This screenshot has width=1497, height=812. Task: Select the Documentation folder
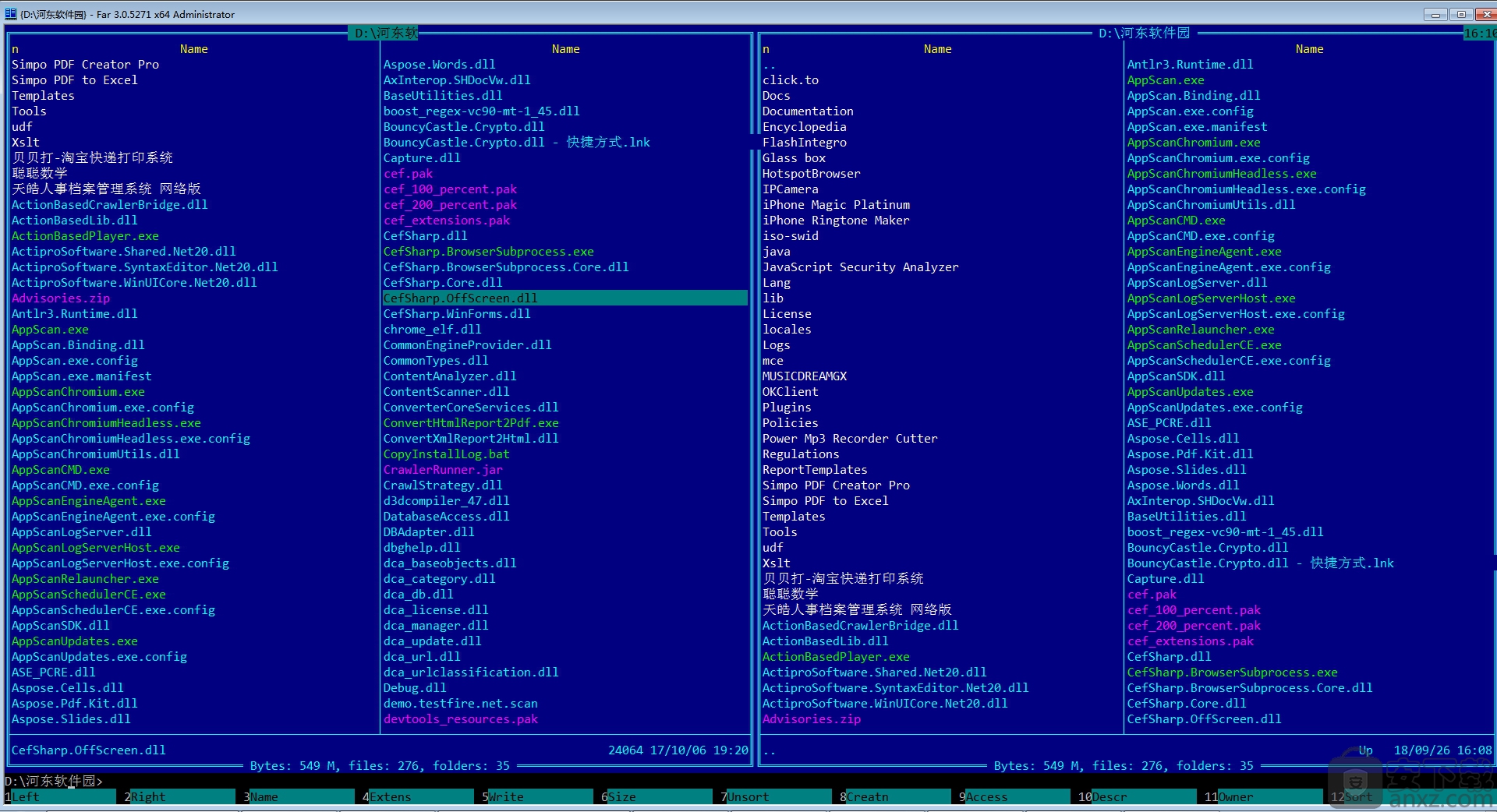coord(808,111)
